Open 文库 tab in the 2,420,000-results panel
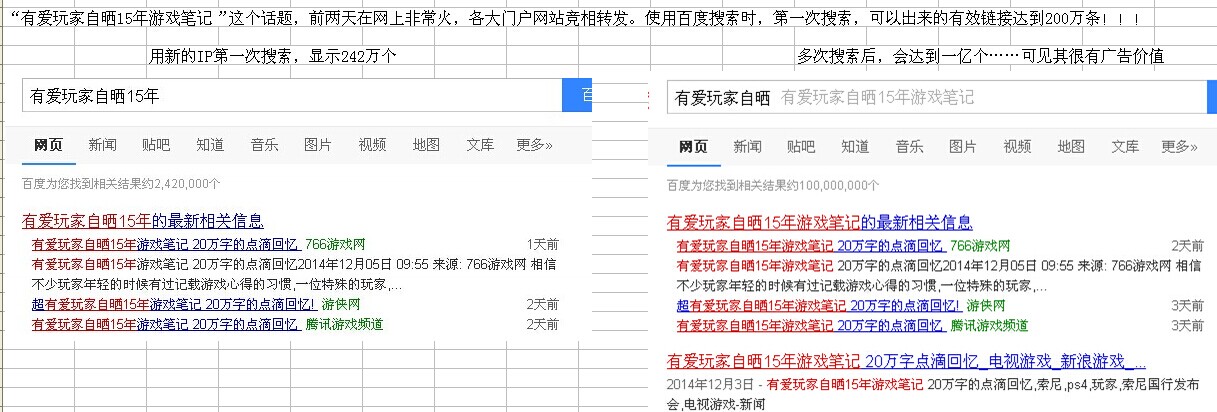 480,145
